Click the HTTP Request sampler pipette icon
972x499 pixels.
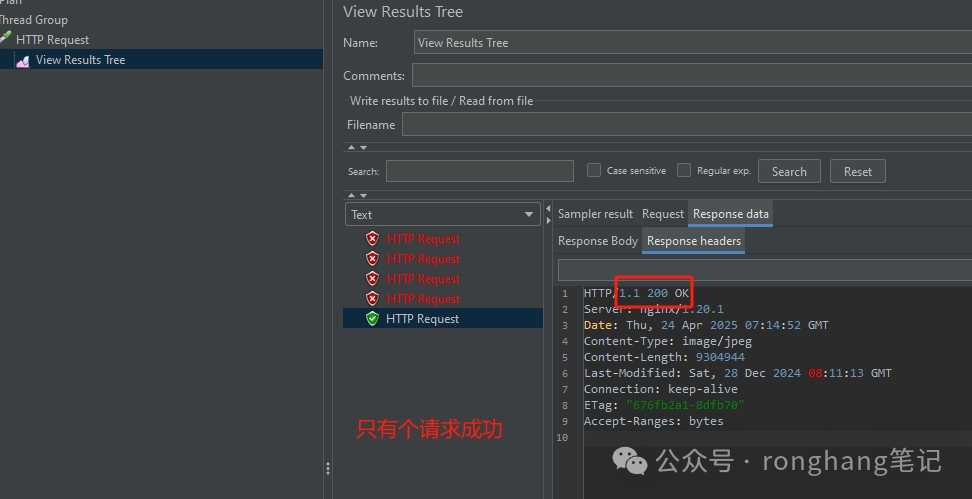coord(6,40)
